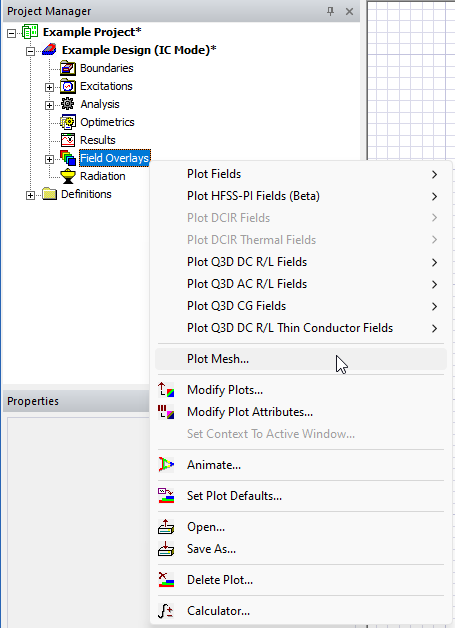Select the Results tree item
455x628 pixels.
(98, 140)
